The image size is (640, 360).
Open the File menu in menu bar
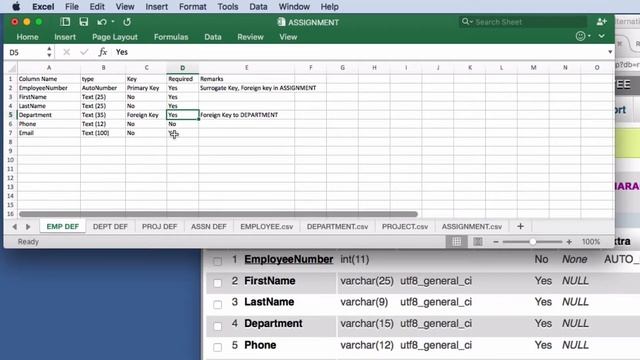(x=72, y=7)
